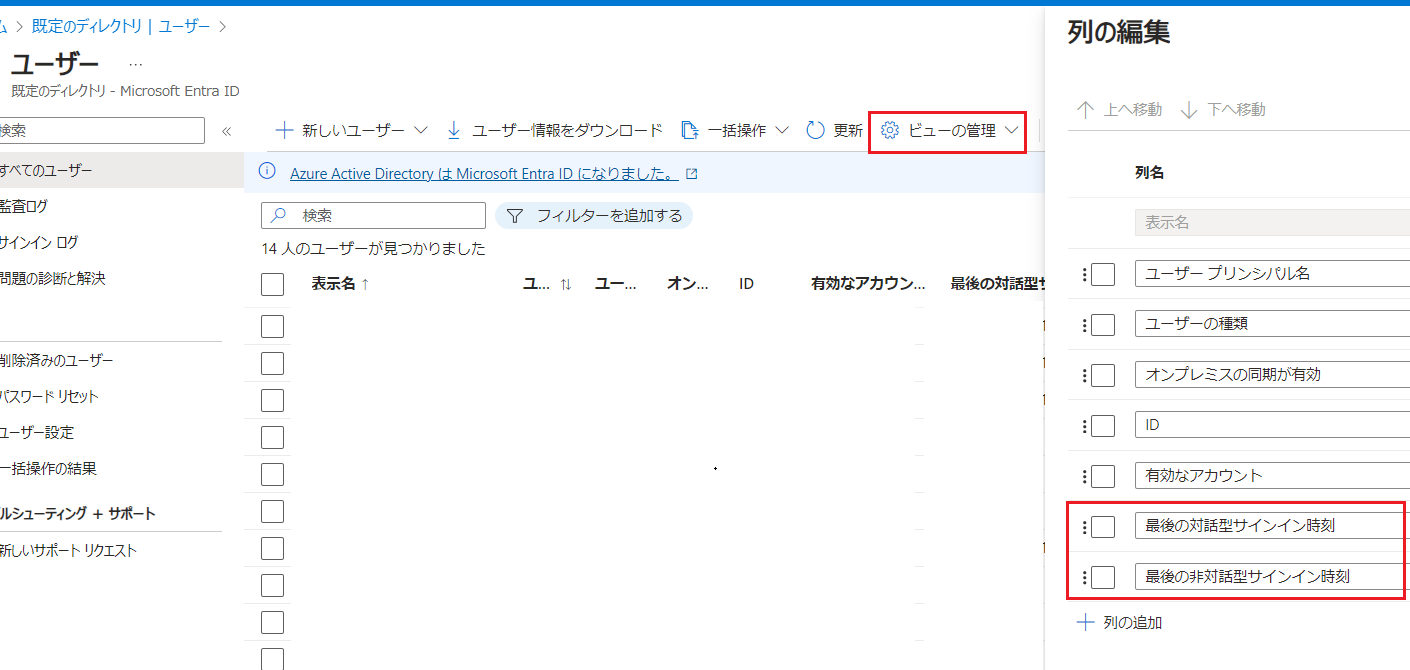Click the info icon on the Entra ID banner
This screenshot has width=1410, height=670.
pos(267,173)
